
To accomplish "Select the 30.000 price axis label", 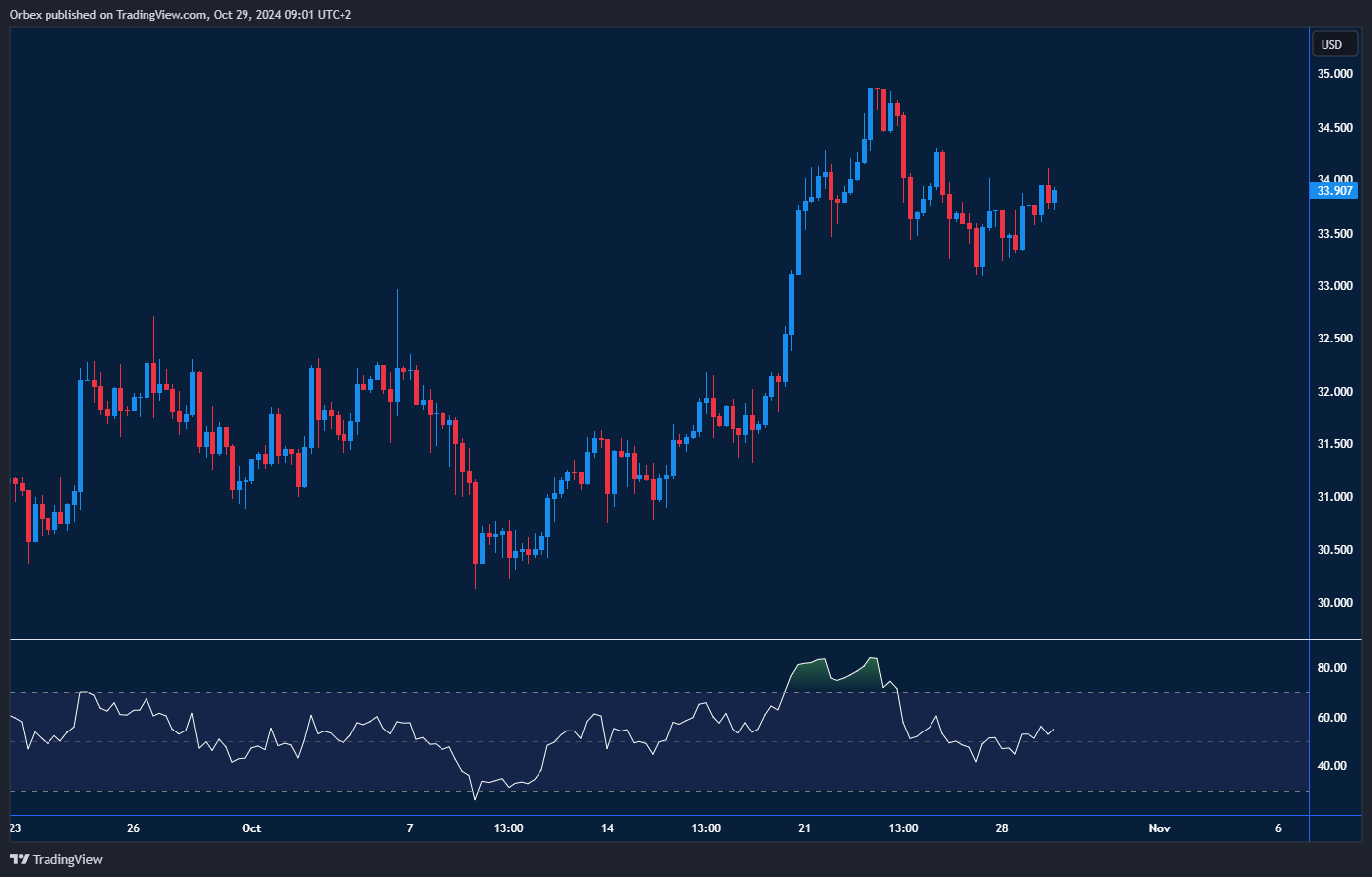I will click(1334, 603).
